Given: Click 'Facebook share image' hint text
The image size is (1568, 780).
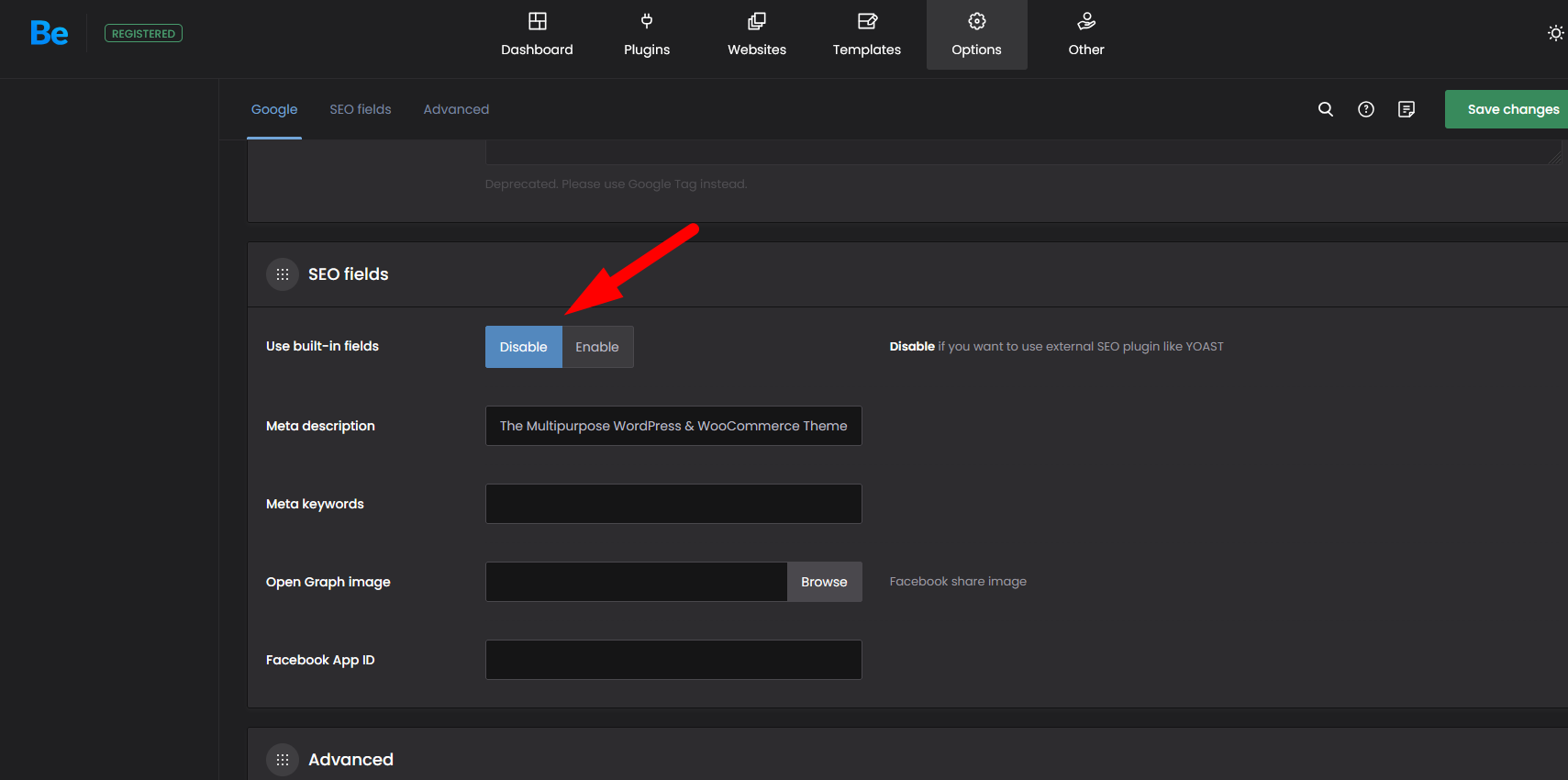Looking at the screenshot, I should pos(958,581).
